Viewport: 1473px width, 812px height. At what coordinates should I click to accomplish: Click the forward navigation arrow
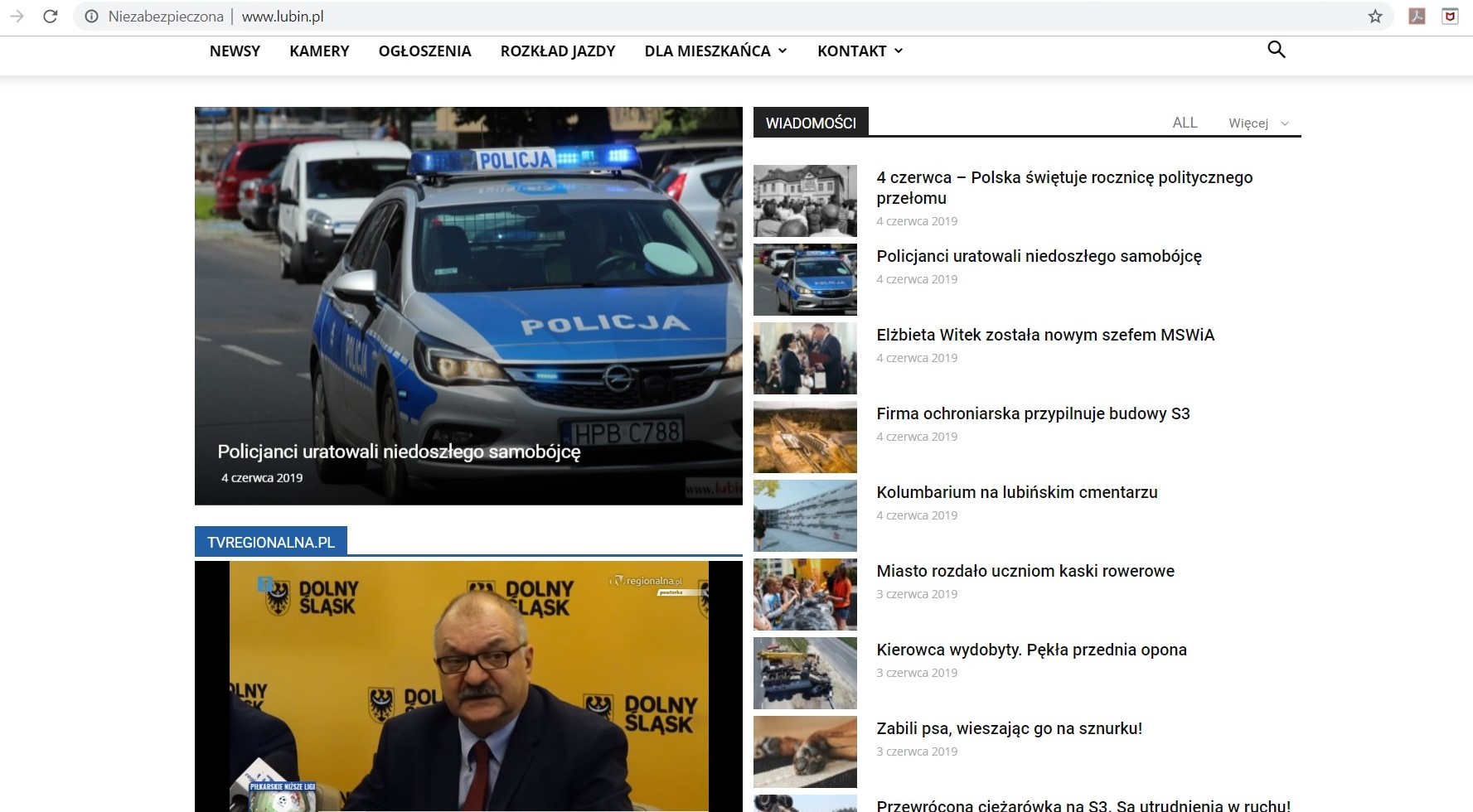tap(15, 15)
